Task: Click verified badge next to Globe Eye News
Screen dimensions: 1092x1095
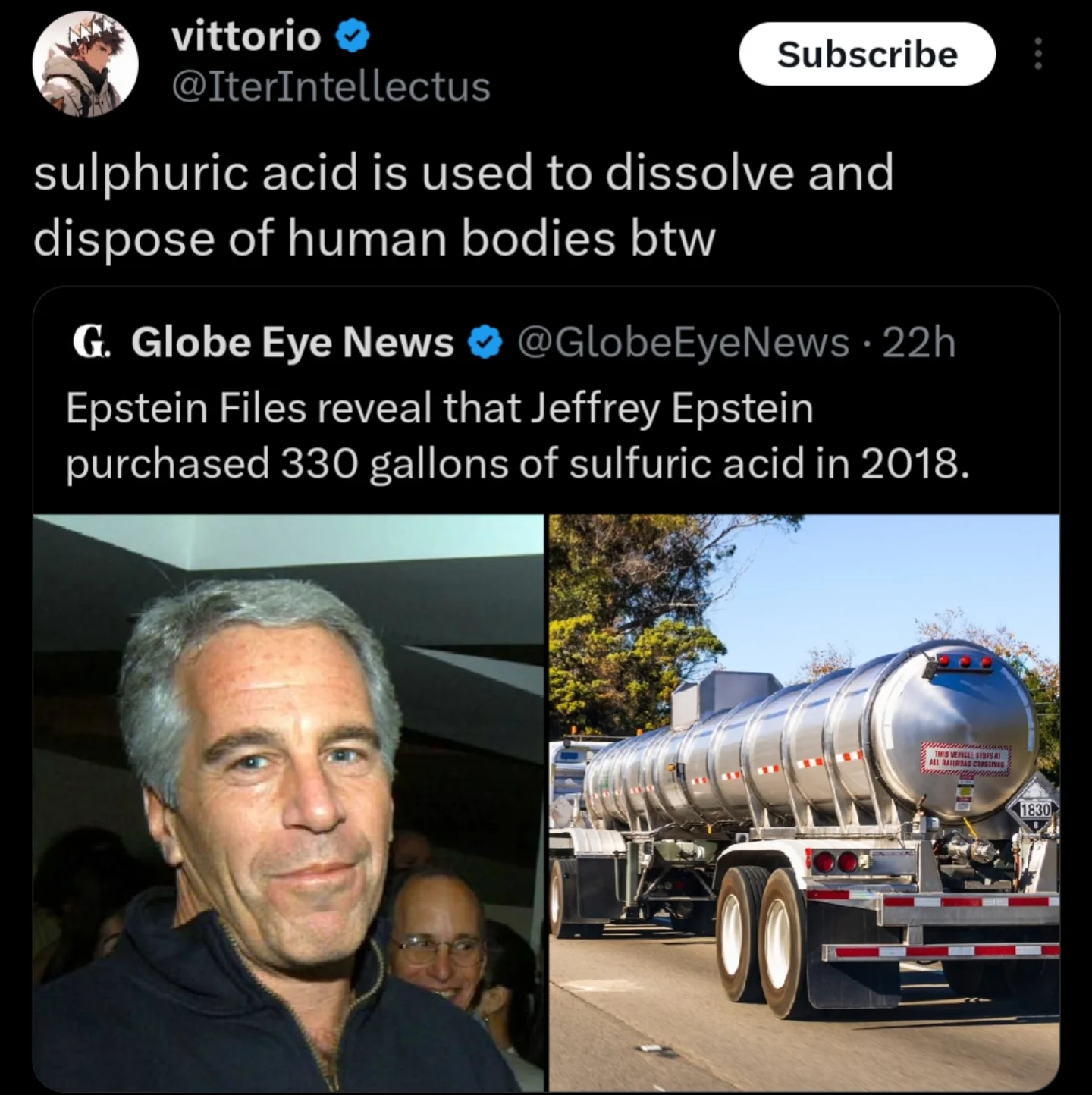Action: [485, 343]
